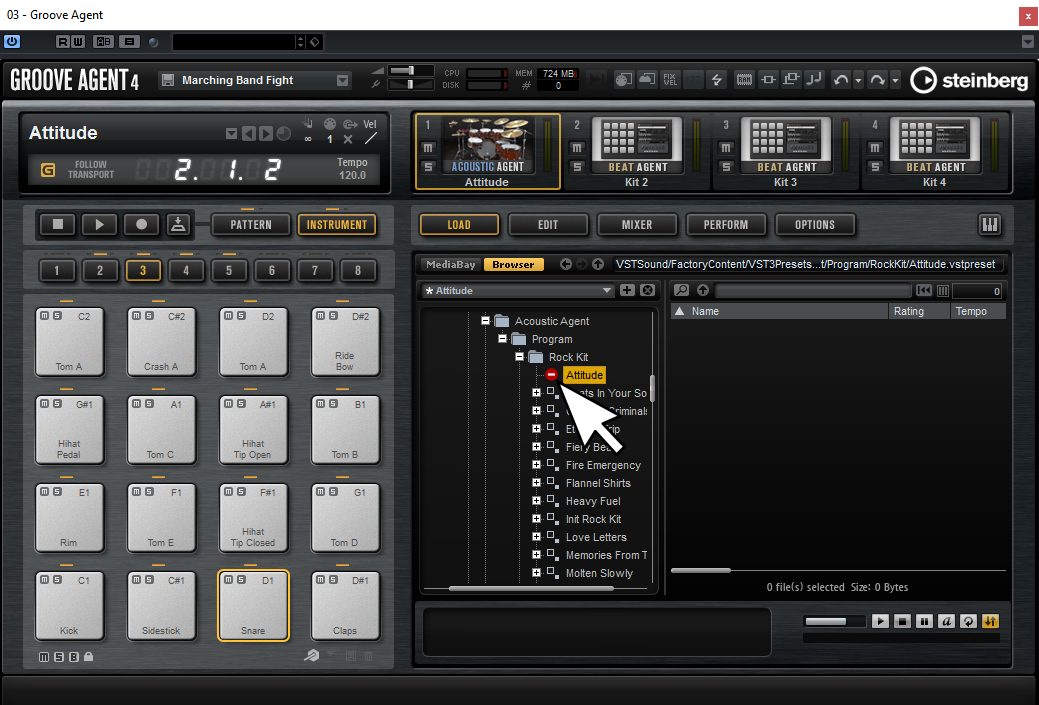Click the stop transport button
Viewport: 1039px width, 705px height.
coord(58,225)
